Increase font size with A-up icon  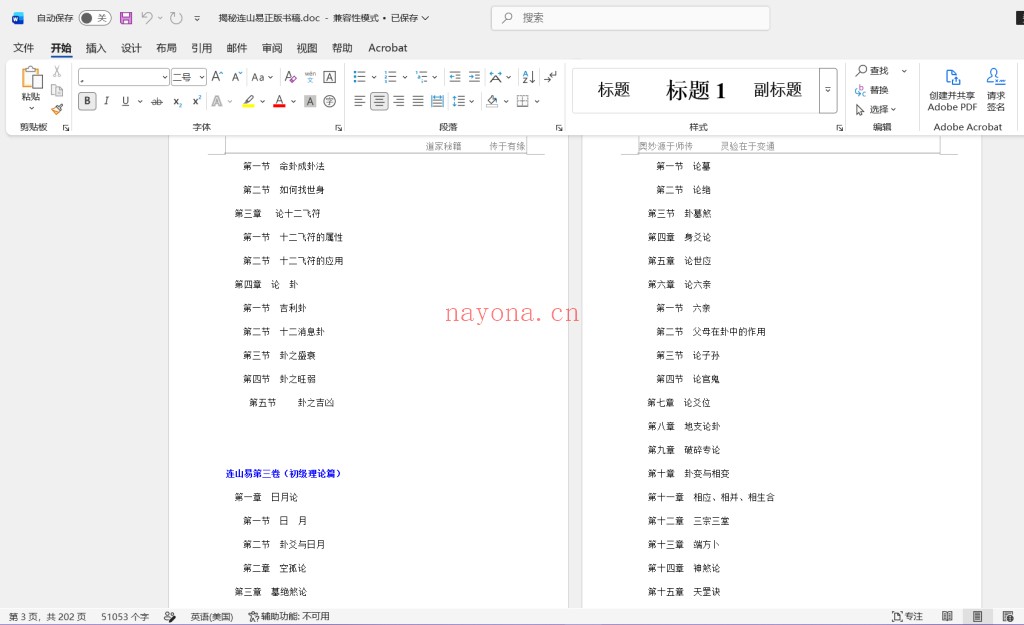(217, 77)
